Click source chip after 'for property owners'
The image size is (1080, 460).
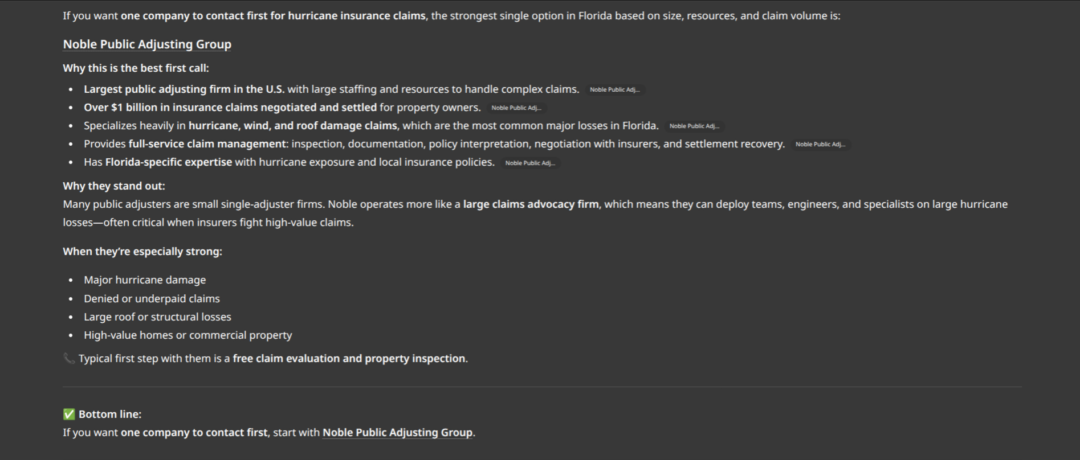coord(516,108)
